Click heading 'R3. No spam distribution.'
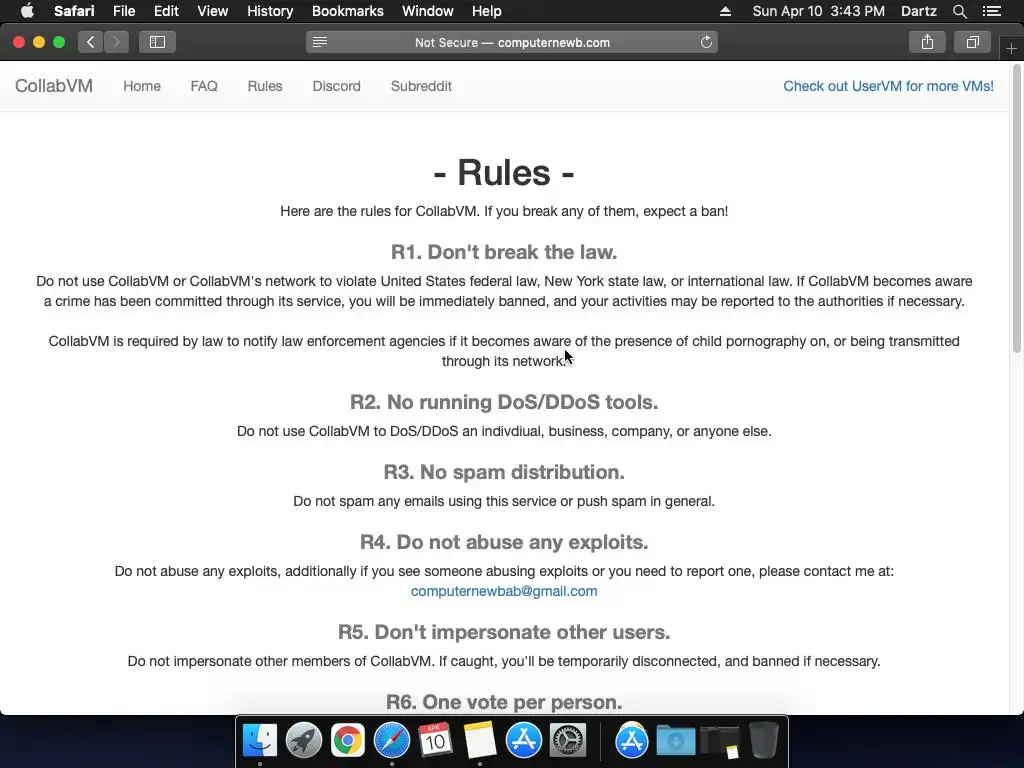 click(504, 472)
